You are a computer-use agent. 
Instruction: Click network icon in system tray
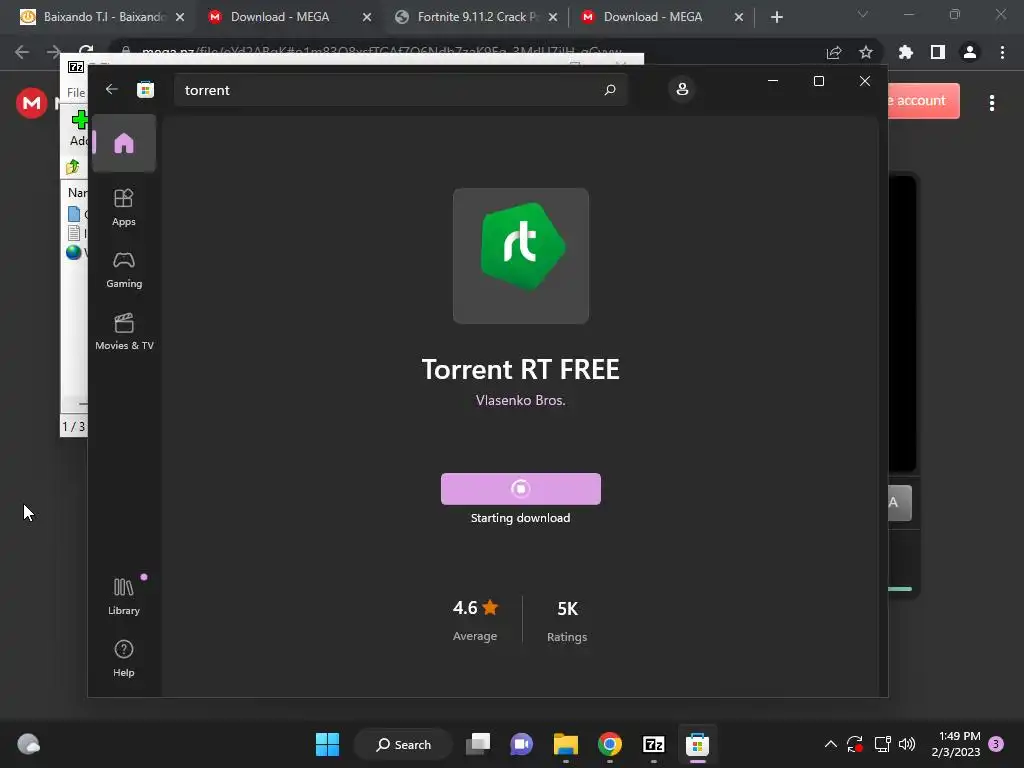click(x=882, y=744)
